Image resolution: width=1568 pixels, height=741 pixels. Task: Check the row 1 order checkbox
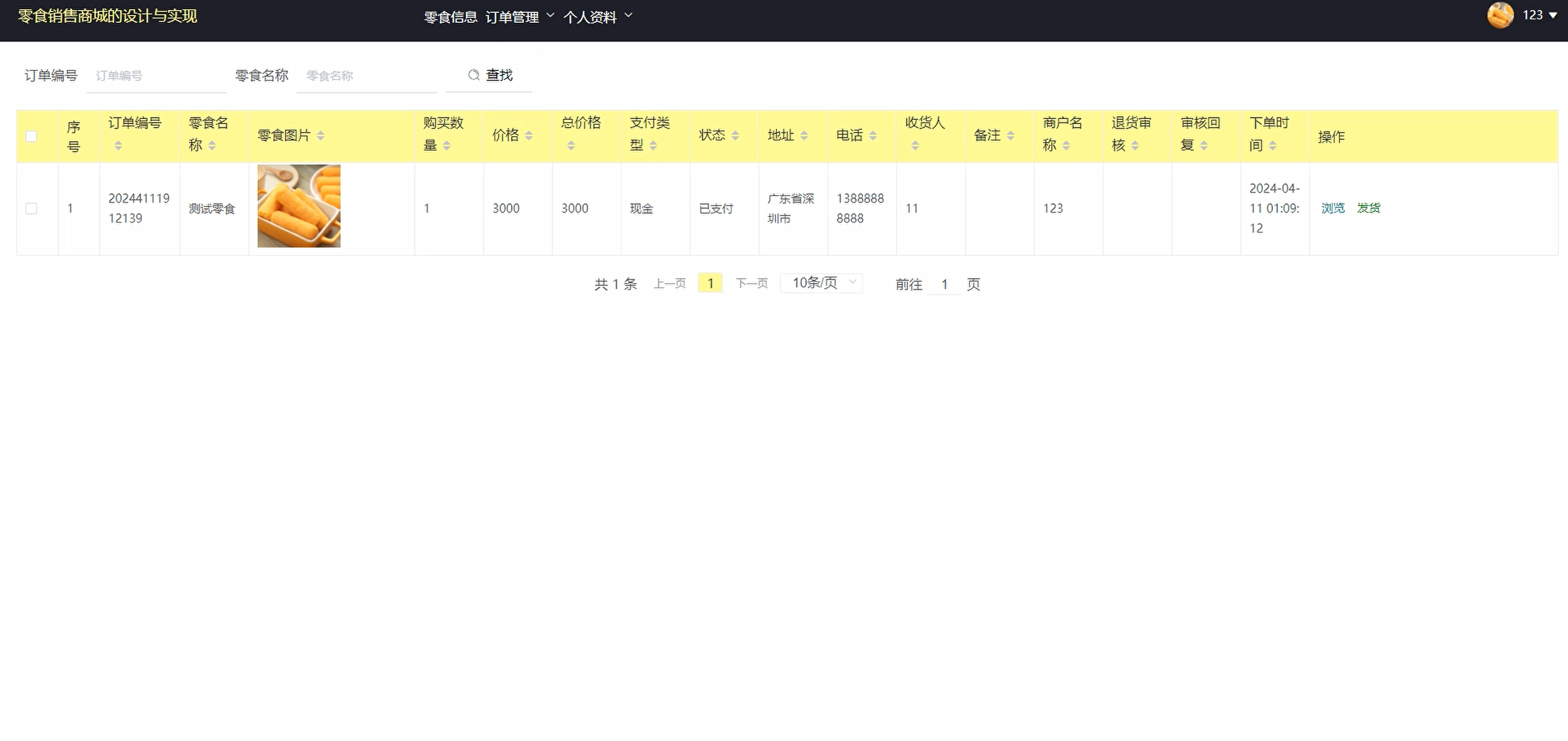pos(31,208)
